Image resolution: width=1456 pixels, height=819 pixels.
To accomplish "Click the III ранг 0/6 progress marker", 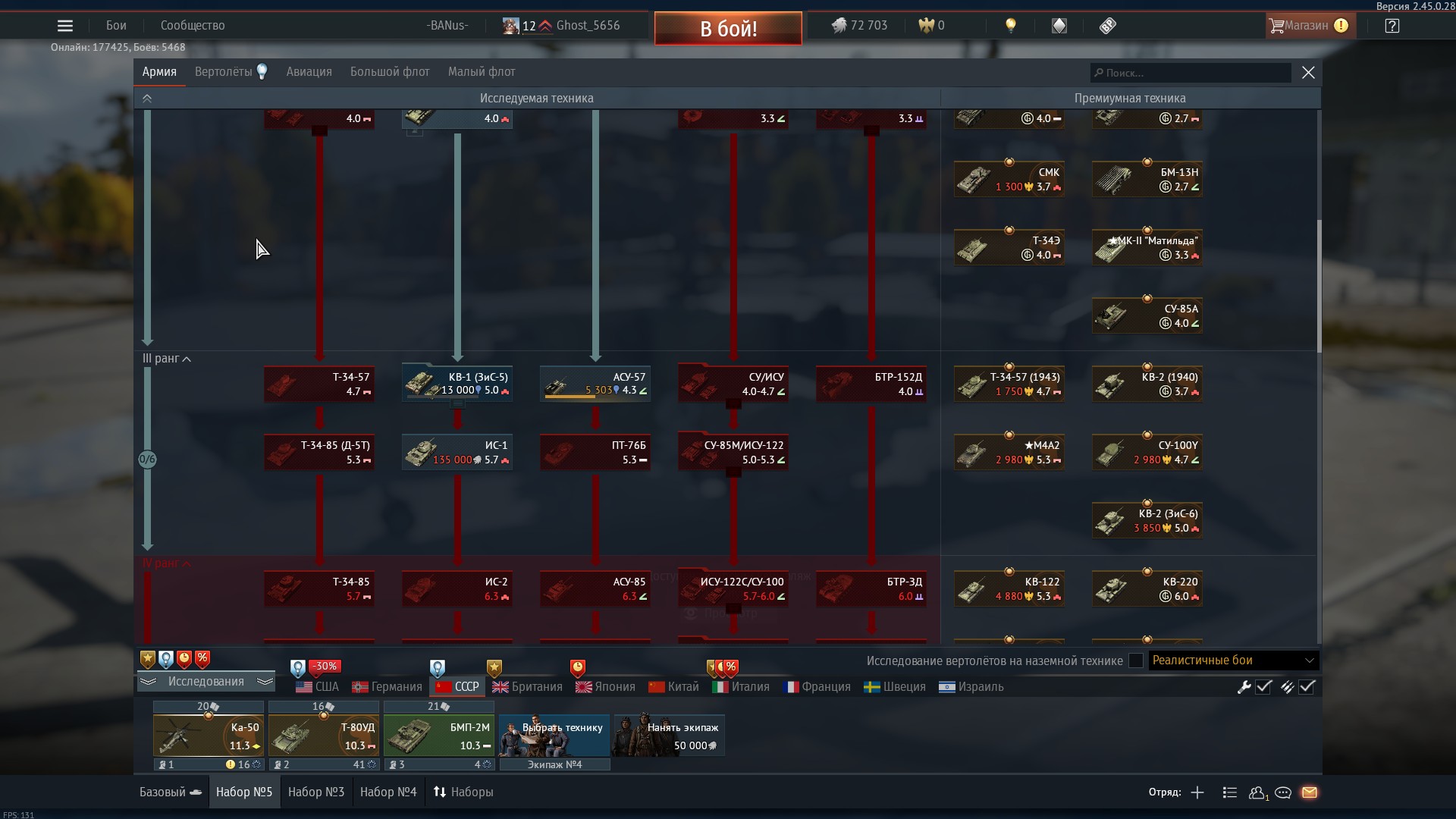I will pyautogui.click(x=147, y=460).
